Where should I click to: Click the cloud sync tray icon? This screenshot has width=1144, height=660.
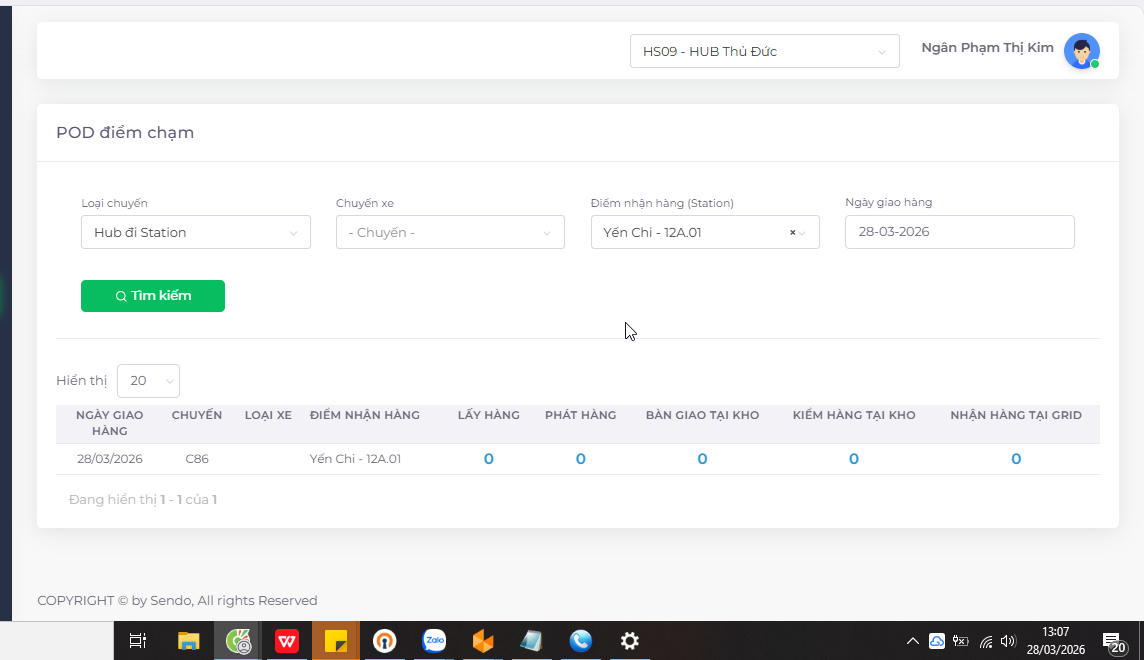pyautogui.click(x=937, y=641)
